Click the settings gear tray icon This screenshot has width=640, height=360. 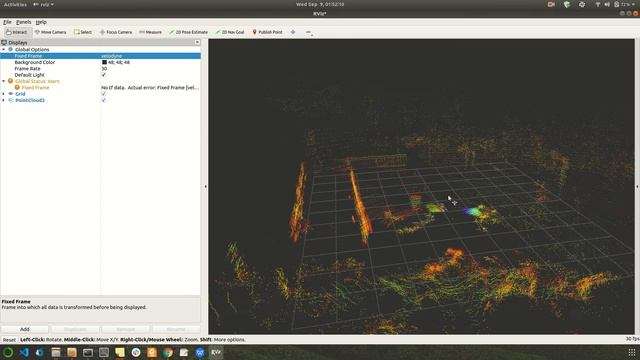[582, 4]
